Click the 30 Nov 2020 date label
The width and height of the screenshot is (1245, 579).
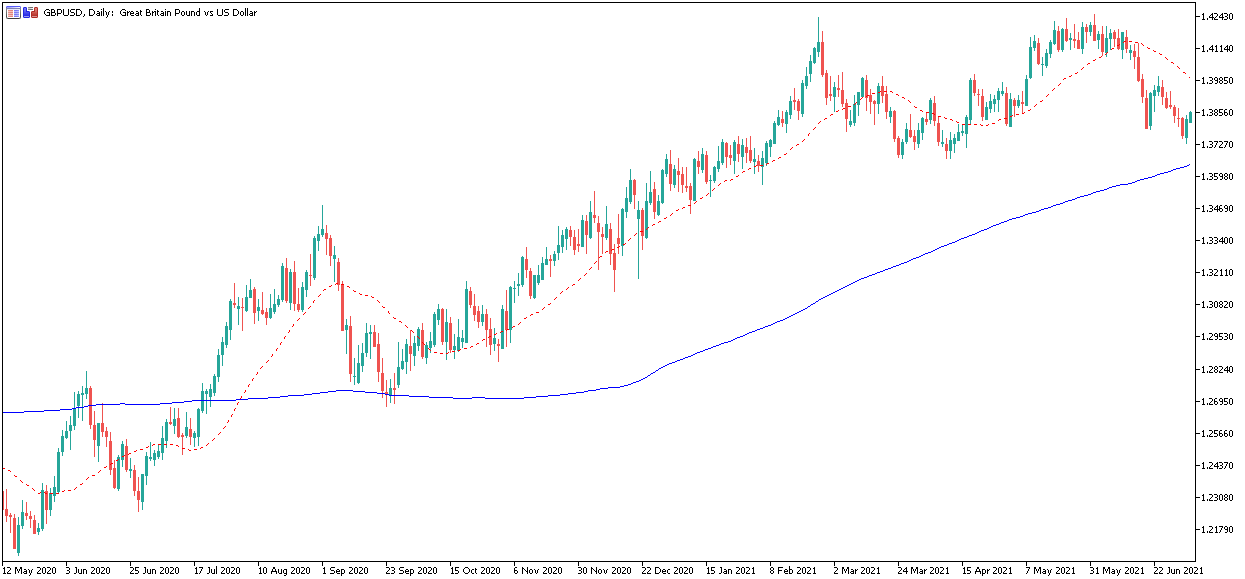pos(605,570)
